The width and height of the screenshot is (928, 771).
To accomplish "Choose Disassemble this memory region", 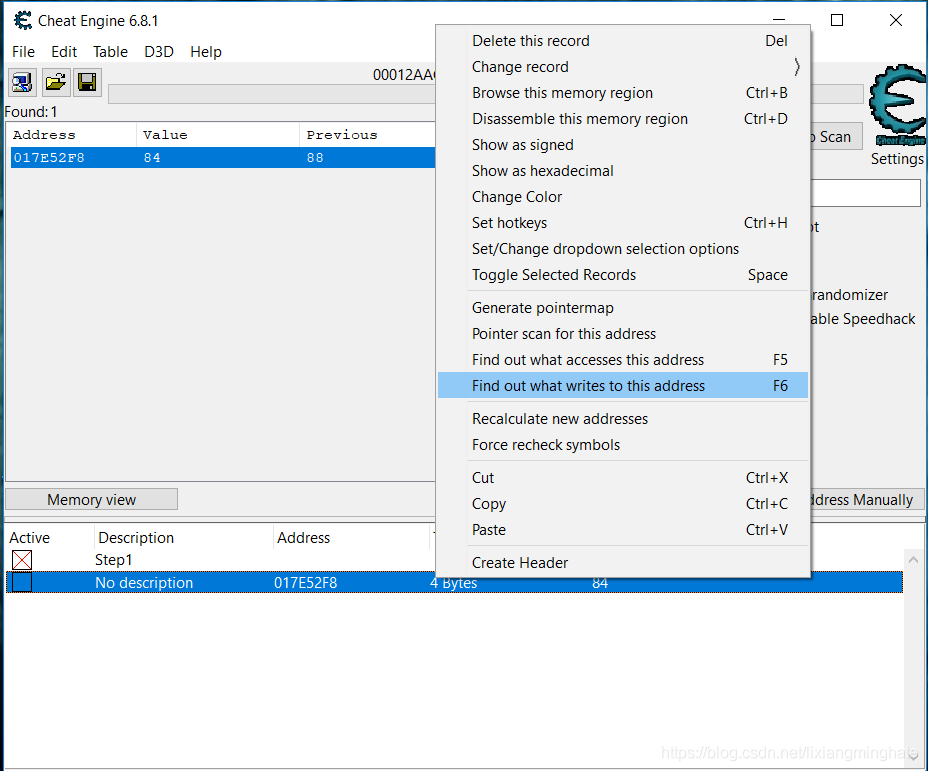I will pos(623,119).
